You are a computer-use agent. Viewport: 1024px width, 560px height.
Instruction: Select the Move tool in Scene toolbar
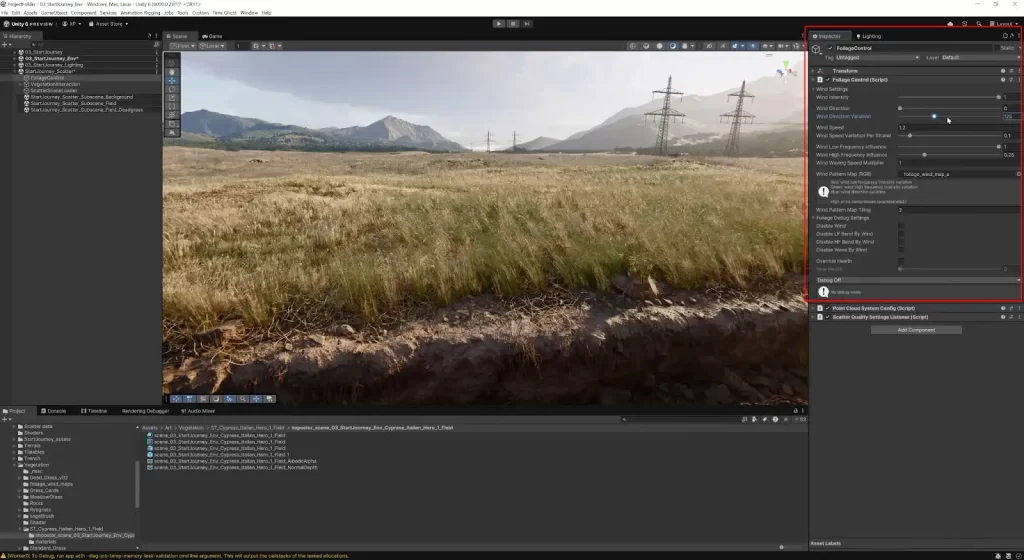170,80
